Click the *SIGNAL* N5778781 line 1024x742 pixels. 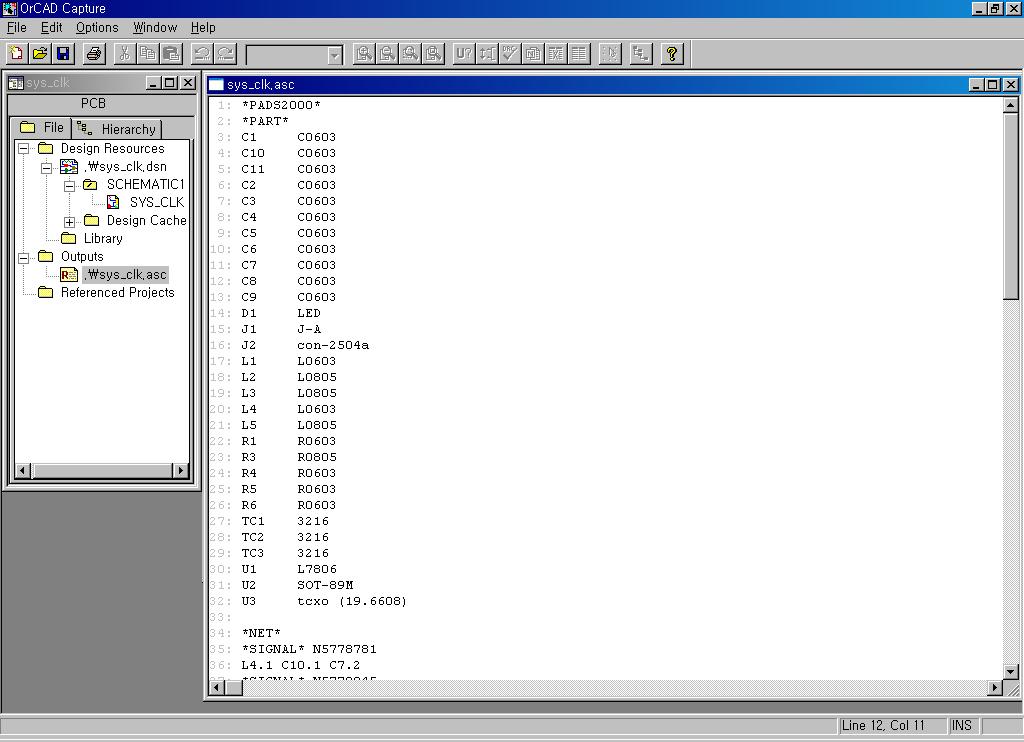pos(309,649)
